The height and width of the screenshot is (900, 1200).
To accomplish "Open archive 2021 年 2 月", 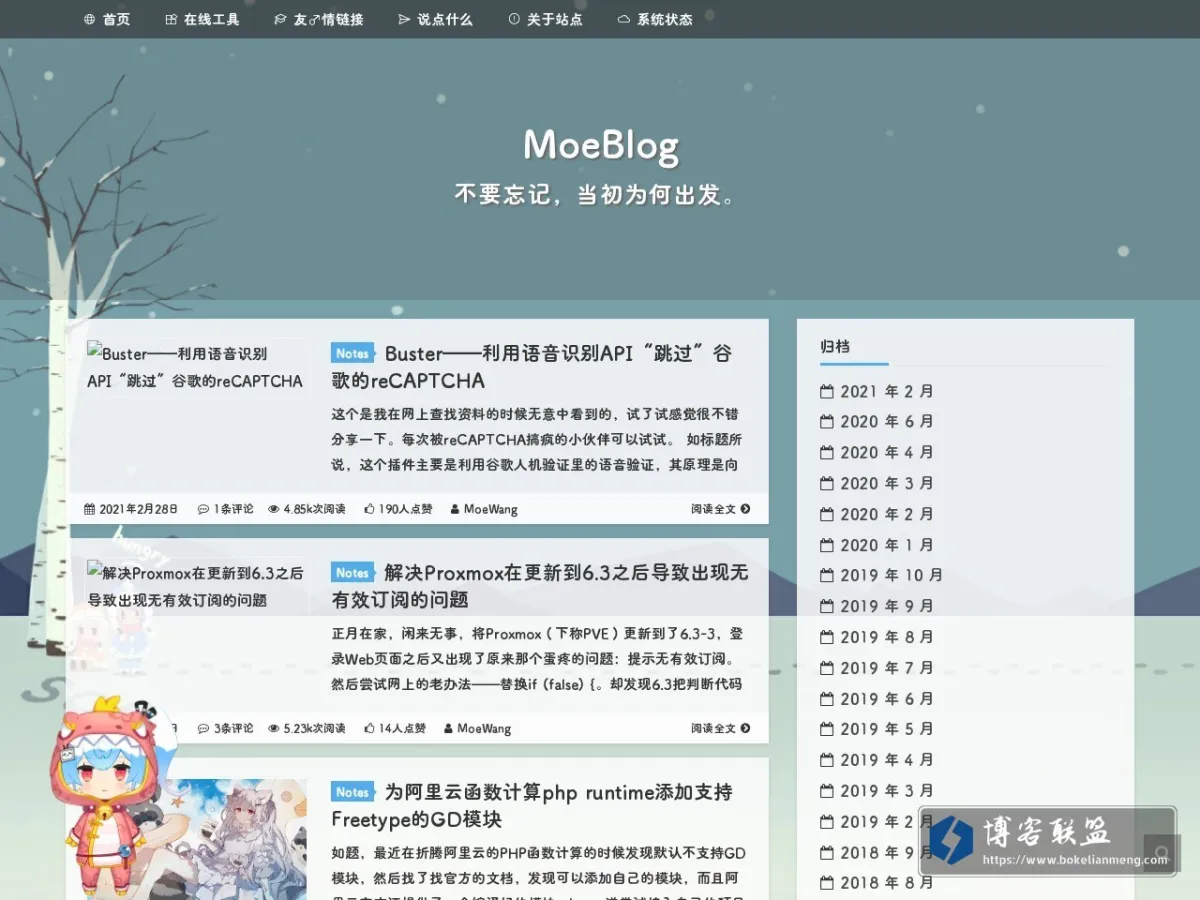I will [x=878, y=391].
